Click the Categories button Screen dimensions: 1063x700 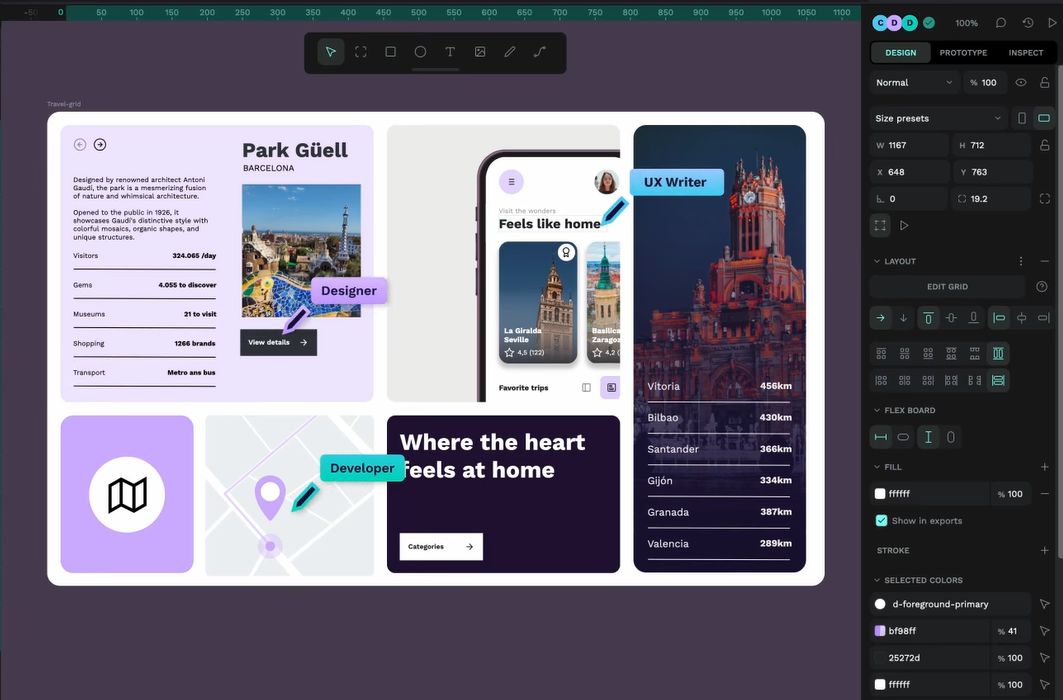tap(441, 547)
